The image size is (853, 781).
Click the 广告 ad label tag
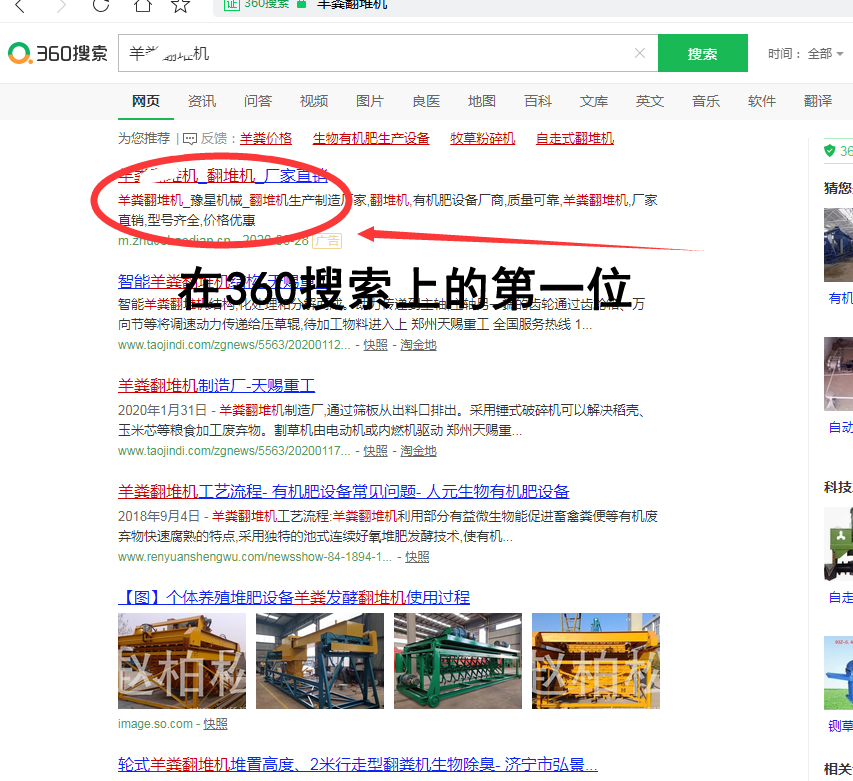pos(327,240)
